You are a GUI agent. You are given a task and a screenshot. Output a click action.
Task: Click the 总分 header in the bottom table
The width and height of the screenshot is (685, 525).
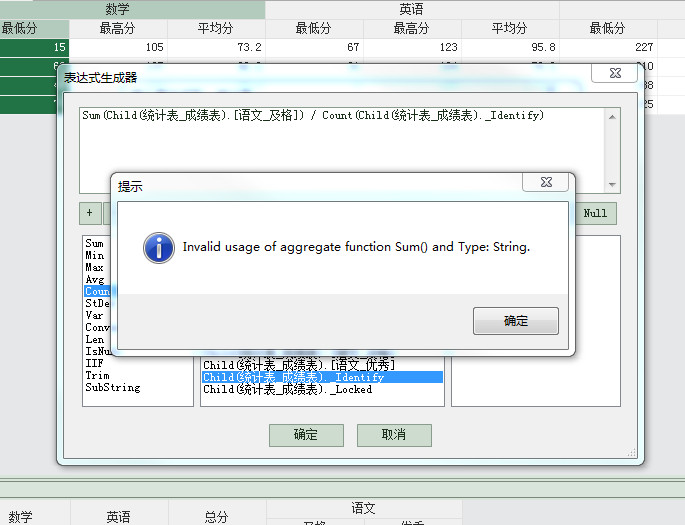pyautogui.click(x=216, y=517)
